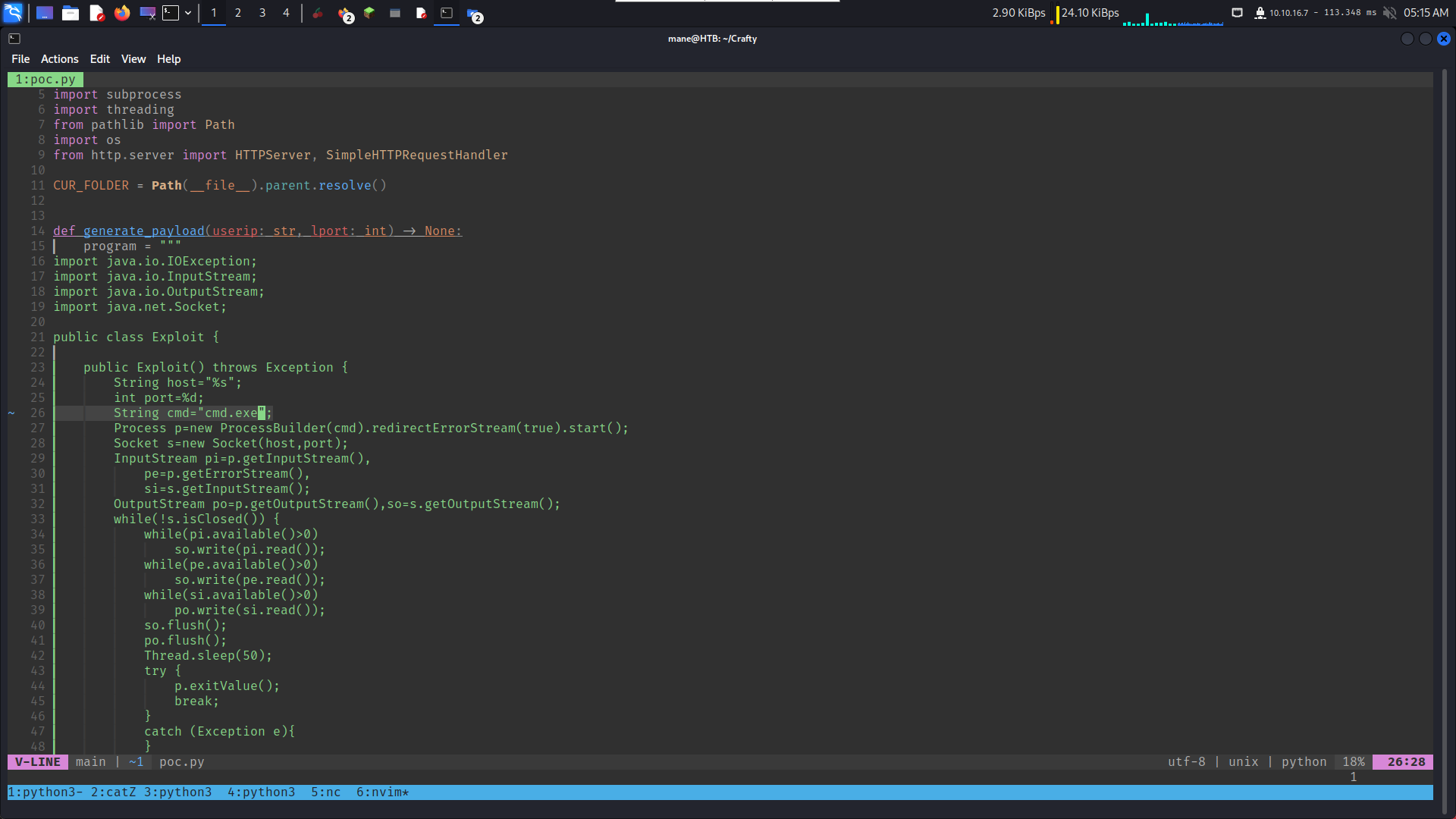Select tmux window 5:nc
Viewport: 1456px width, 819px height.
point(326,792)
